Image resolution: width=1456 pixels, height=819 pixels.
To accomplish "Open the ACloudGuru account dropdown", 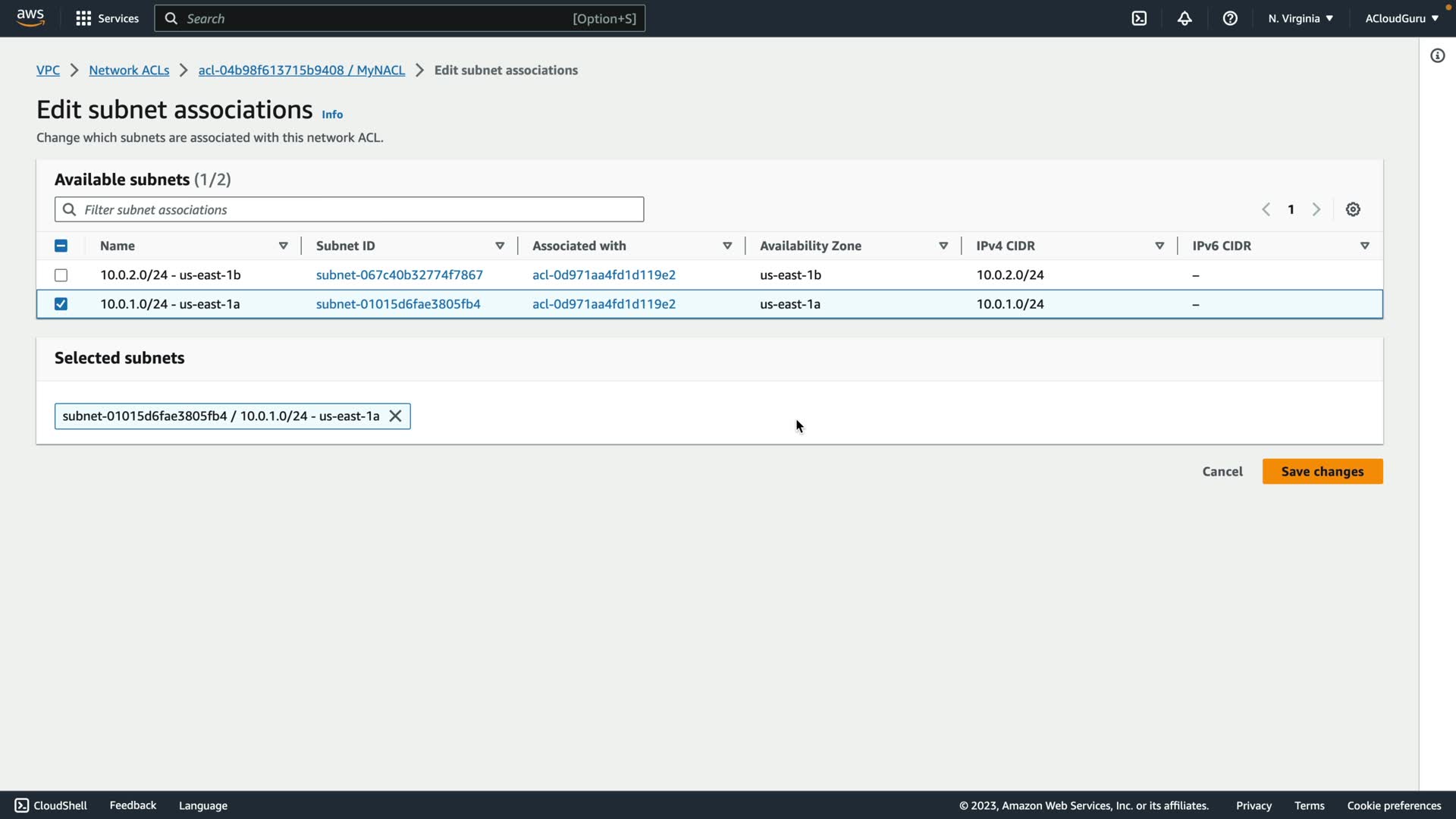I will pos(1401,18).
